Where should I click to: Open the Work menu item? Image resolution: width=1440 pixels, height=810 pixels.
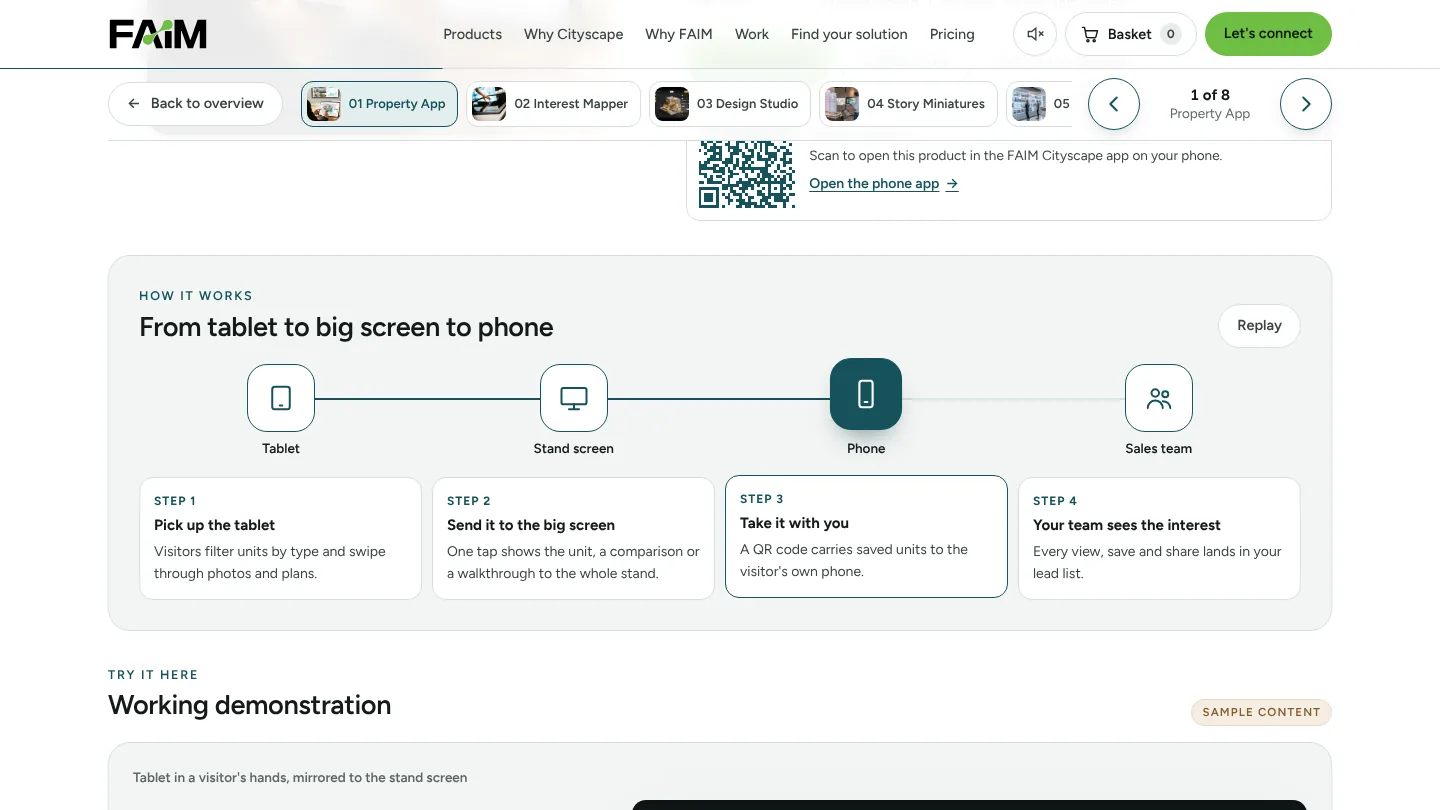[752, 34]
